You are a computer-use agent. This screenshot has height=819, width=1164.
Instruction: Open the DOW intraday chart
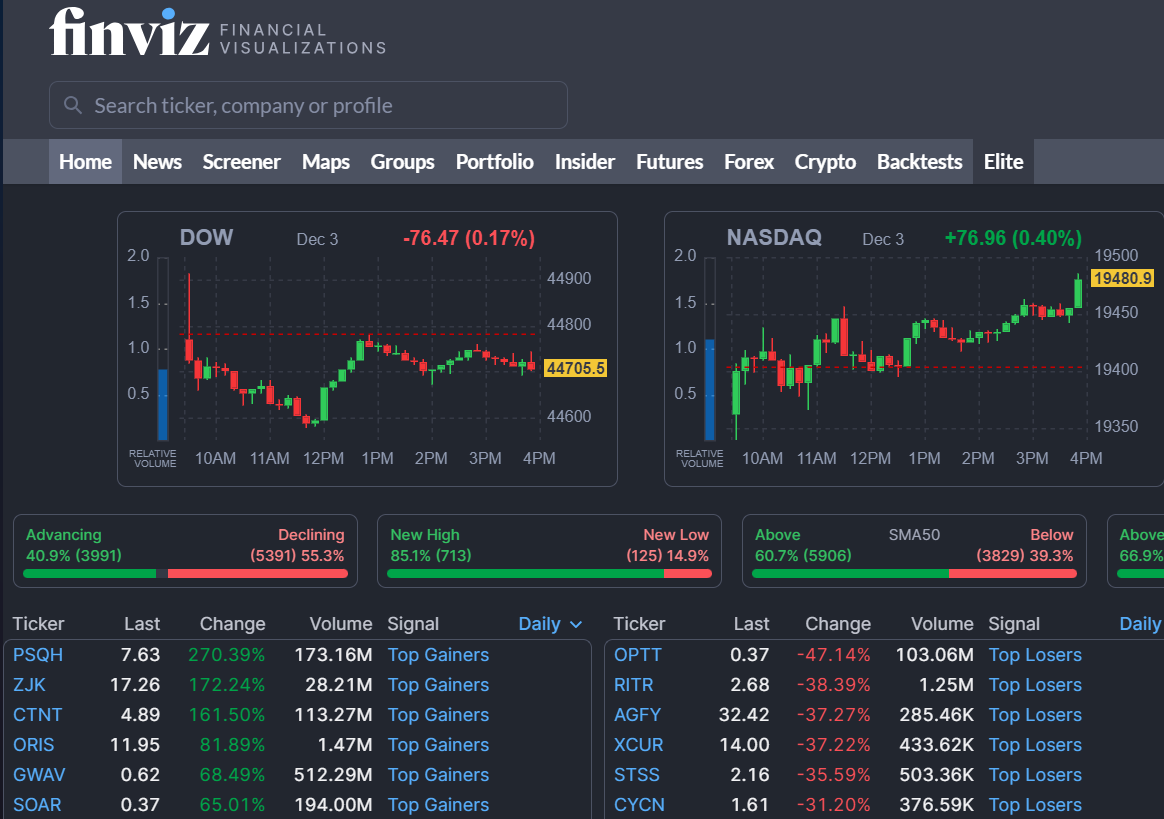(x=367, y=349)
